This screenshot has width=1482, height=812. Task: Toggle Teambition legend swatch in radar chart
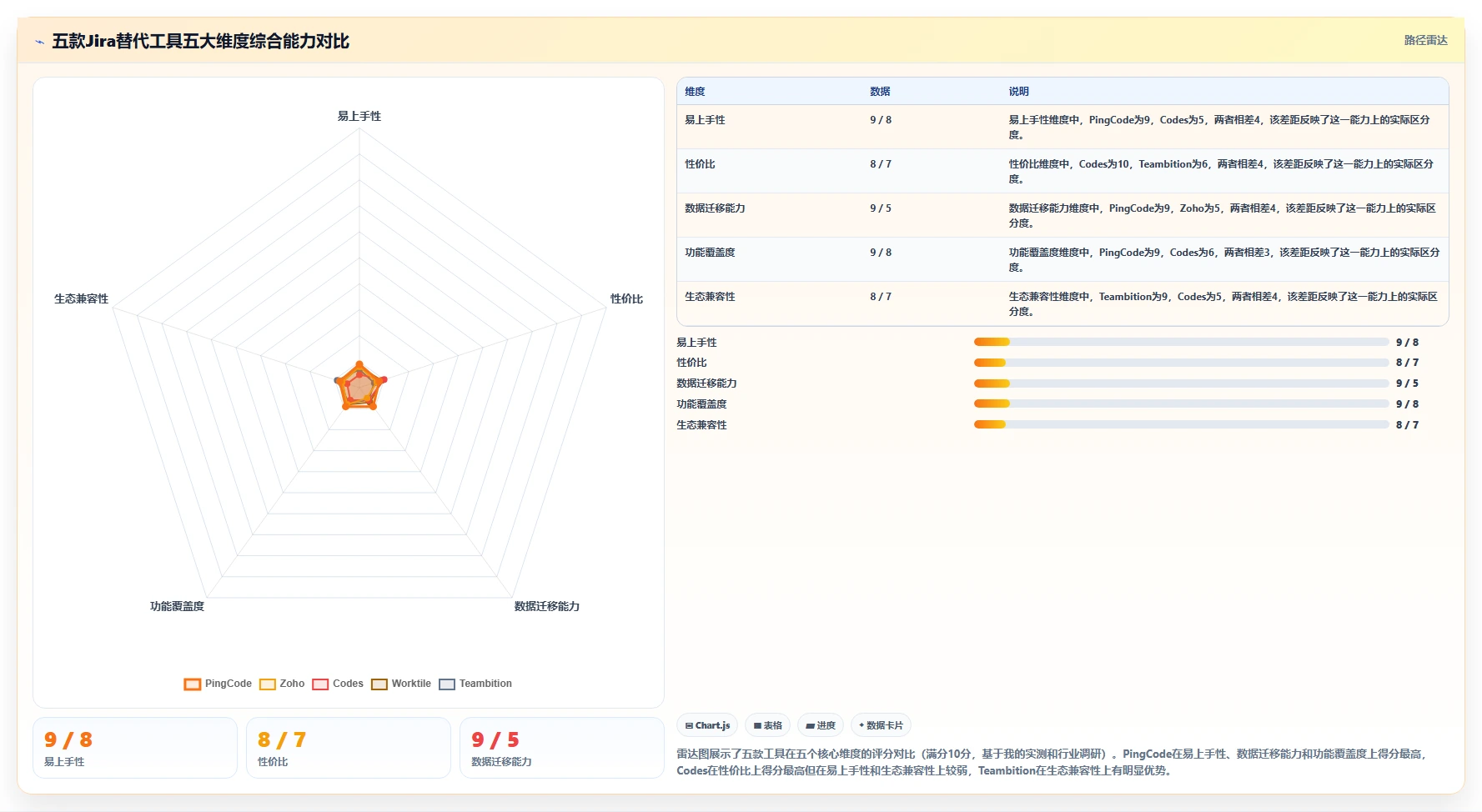[447, 684]
